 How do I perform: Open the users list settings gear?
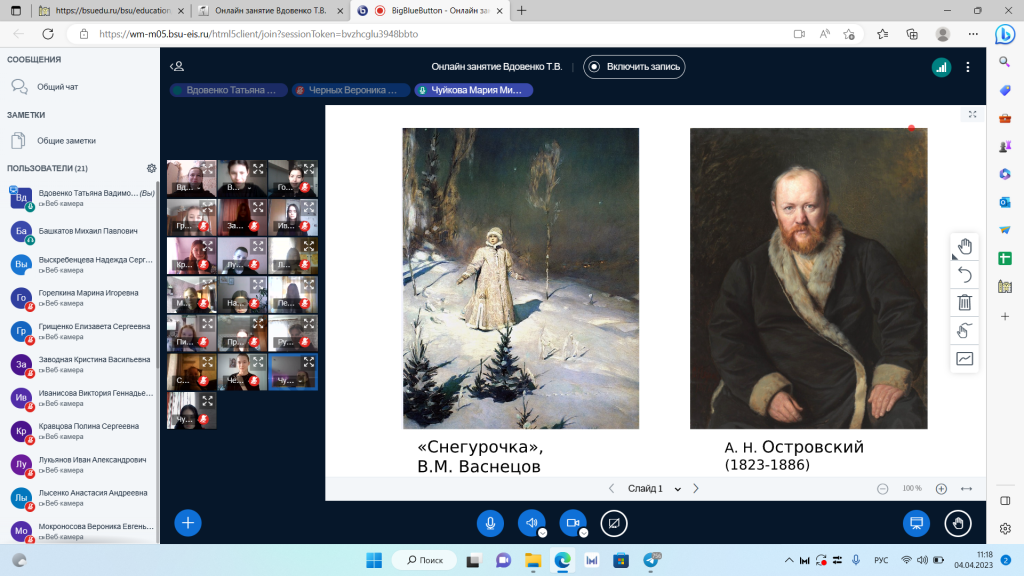(152, 168)
